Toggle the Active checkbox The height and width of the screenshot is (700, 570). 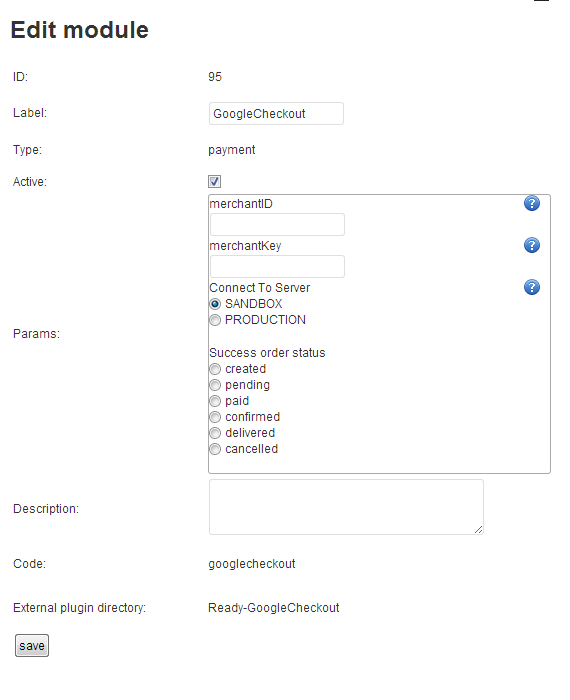215,181
